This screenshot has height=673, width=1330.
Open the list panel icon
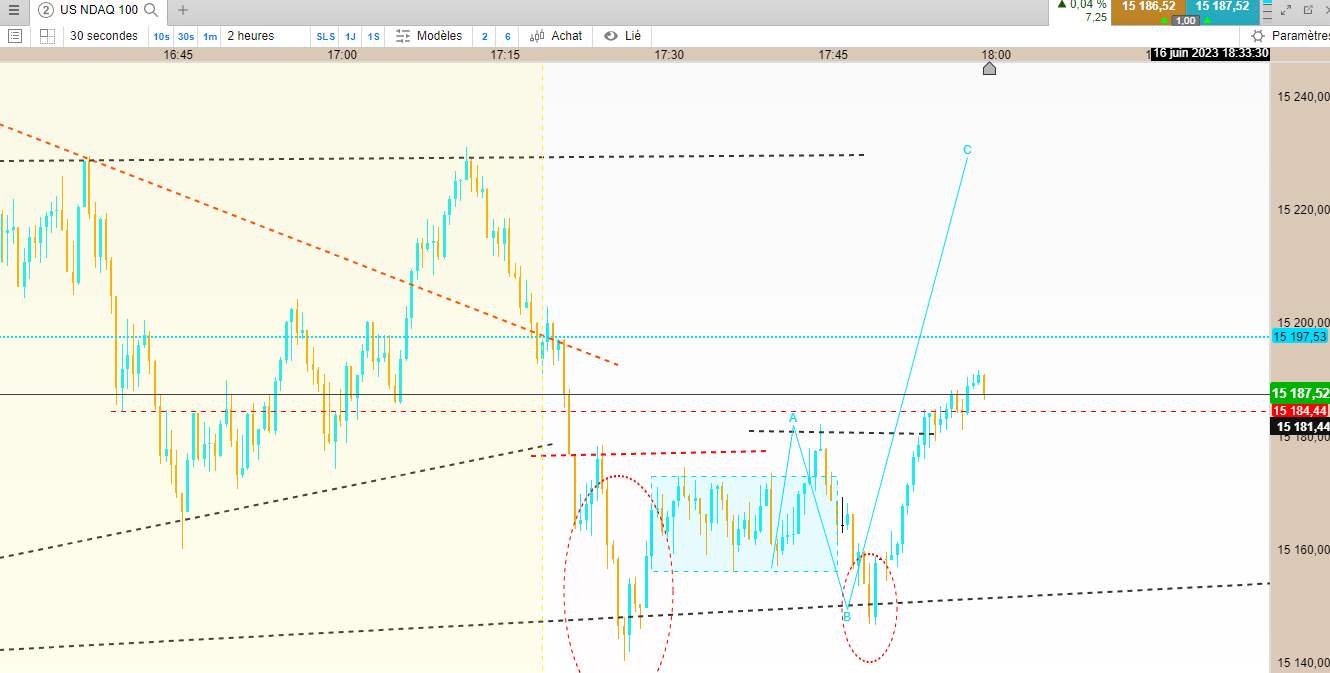click(15, 36)
